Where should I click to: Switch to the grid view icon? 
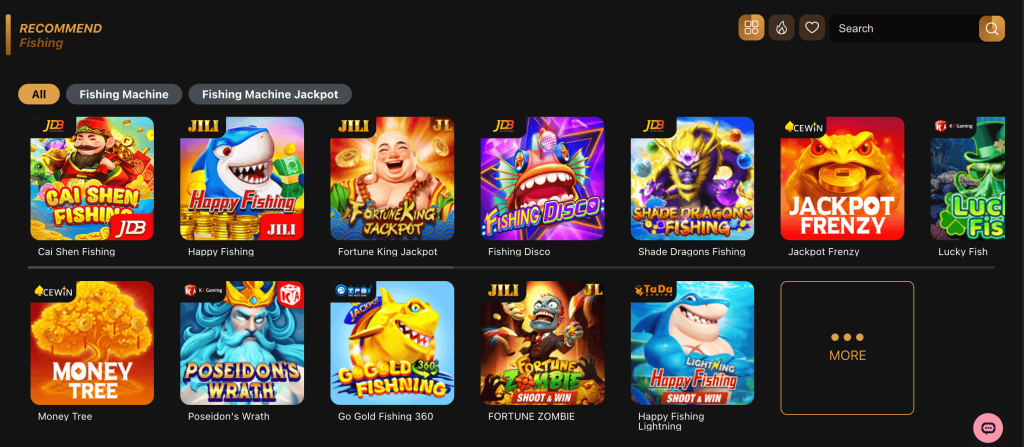(x=751, y=28)
